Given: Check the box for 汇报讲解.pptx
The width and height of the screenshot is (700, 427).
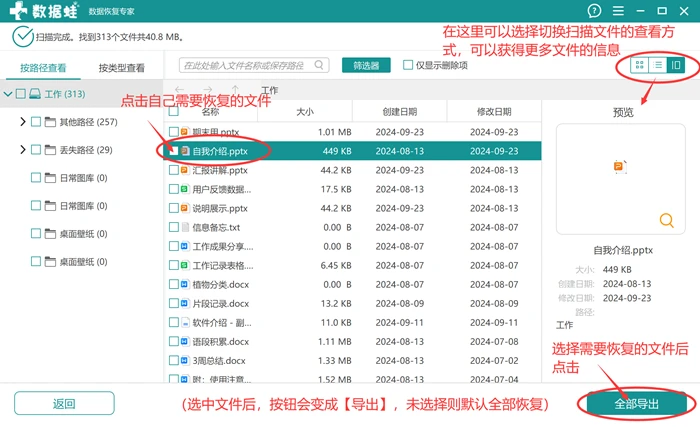Looking at the screenshot, I should click(x=174, y=170).
